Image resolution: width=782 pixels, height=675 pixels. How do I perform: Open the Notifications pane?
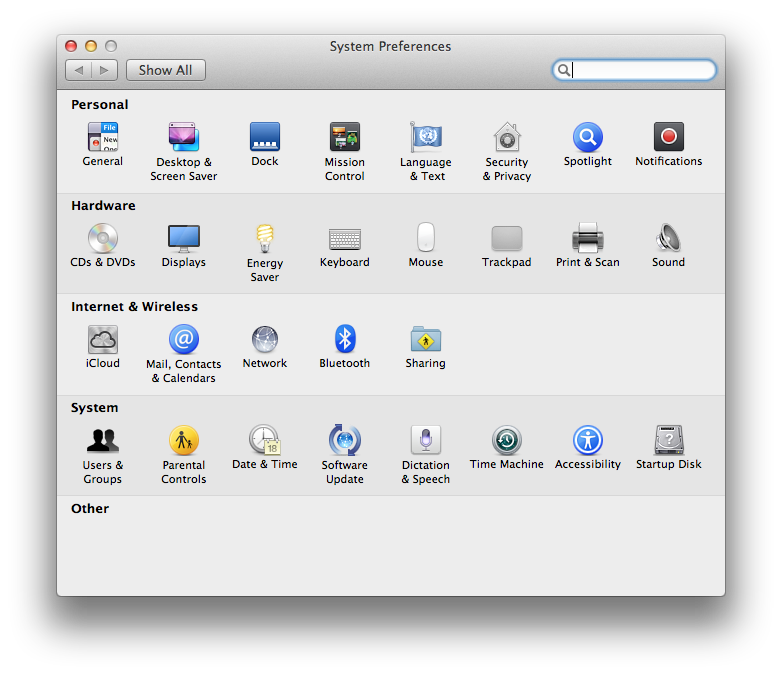tap(668, 138)
